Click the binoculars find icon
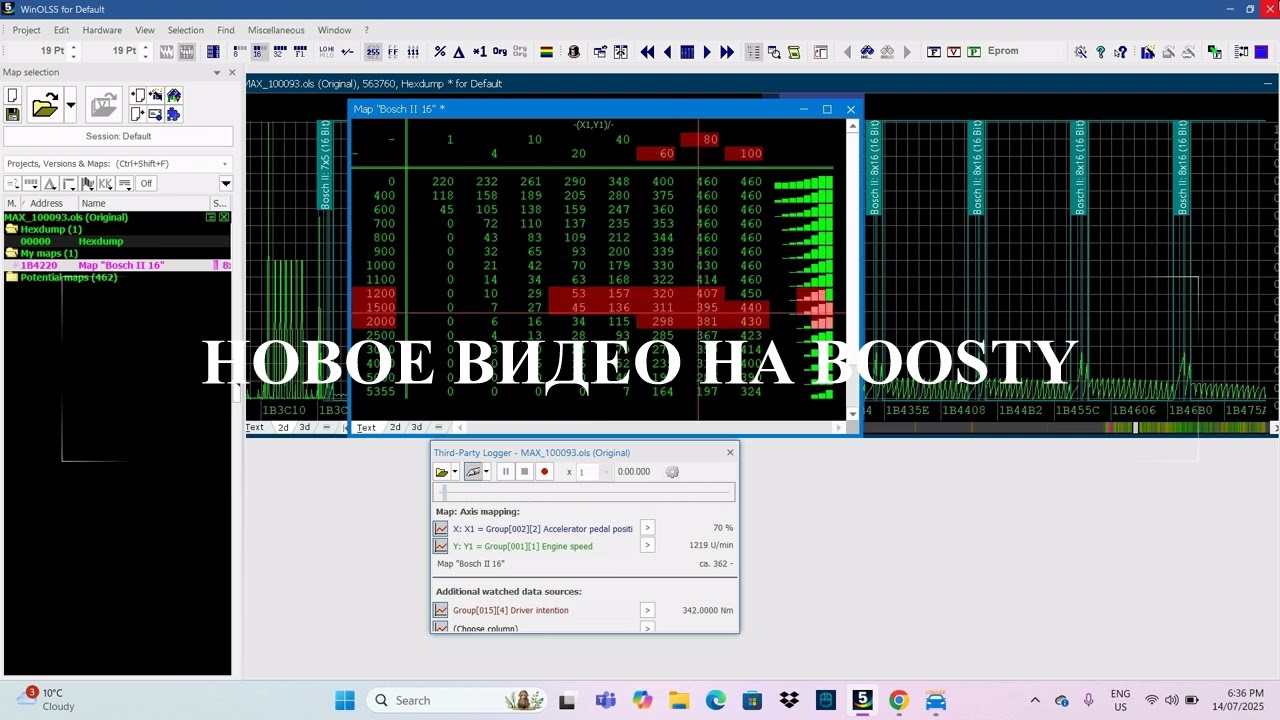The width and height of the screenshot is (1280, 720). pyautogui.click(x=867, y=52)
